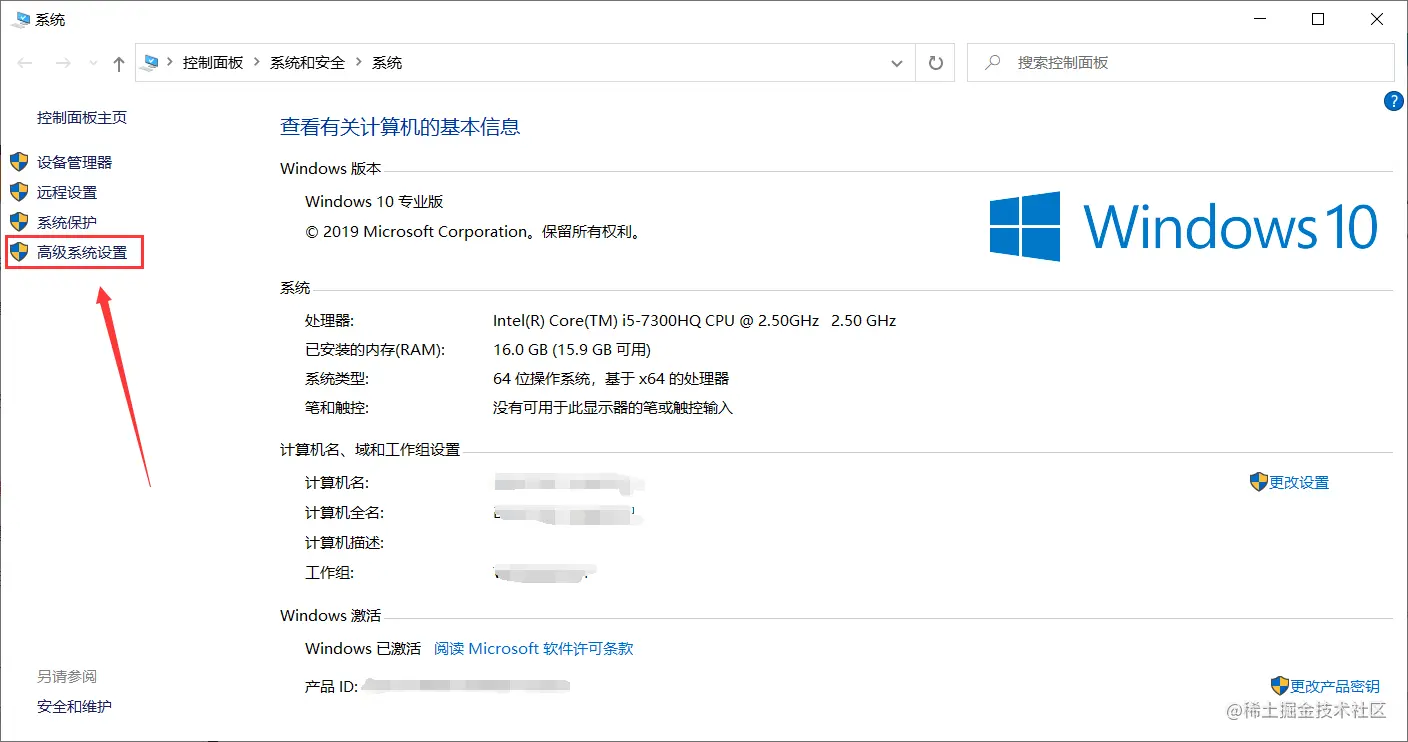Click the Windows 10 专业版 text

[374, 201]
